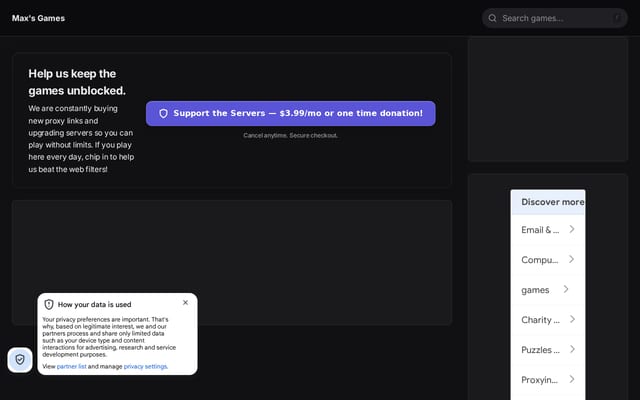Viewport: 640px width, 400px height.
Task: Click Support the Servers donation button
Action: click(x=291, y=113)
